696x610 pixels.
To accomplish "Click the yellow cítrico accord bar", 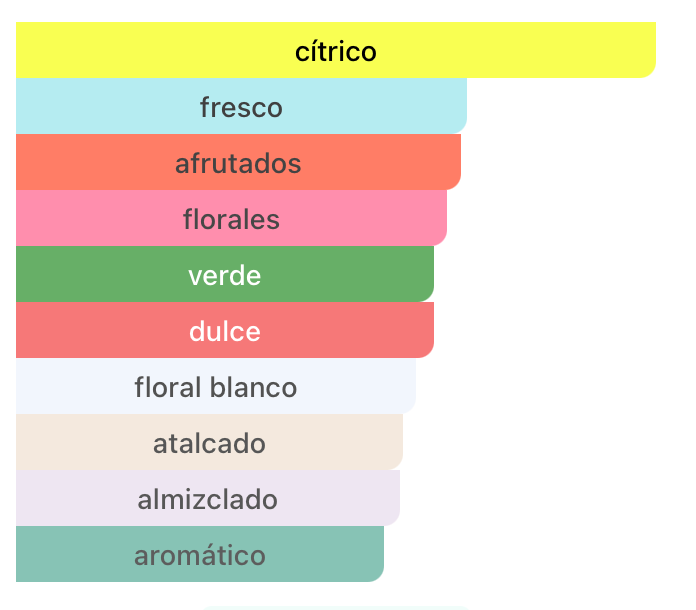I will (336, 50).
